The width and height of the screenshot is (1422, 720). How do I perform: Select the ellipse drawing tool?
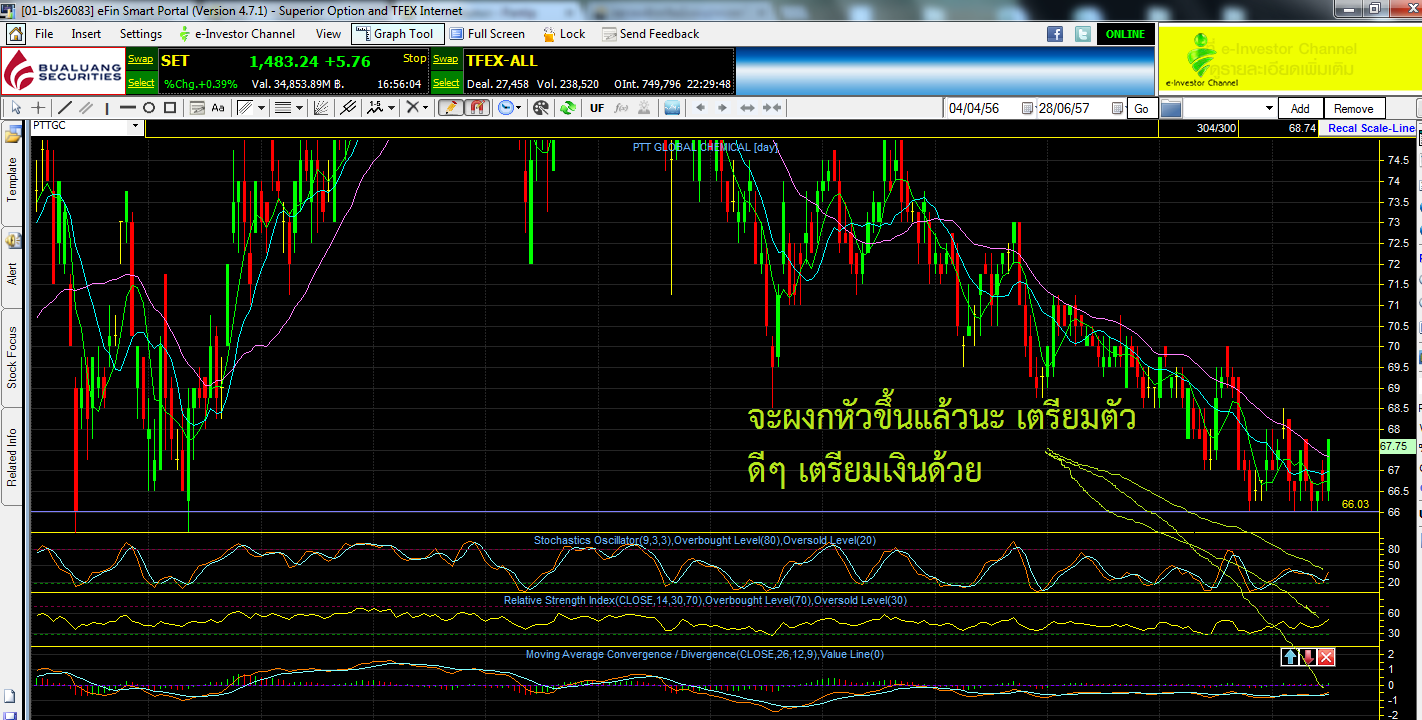149,108
